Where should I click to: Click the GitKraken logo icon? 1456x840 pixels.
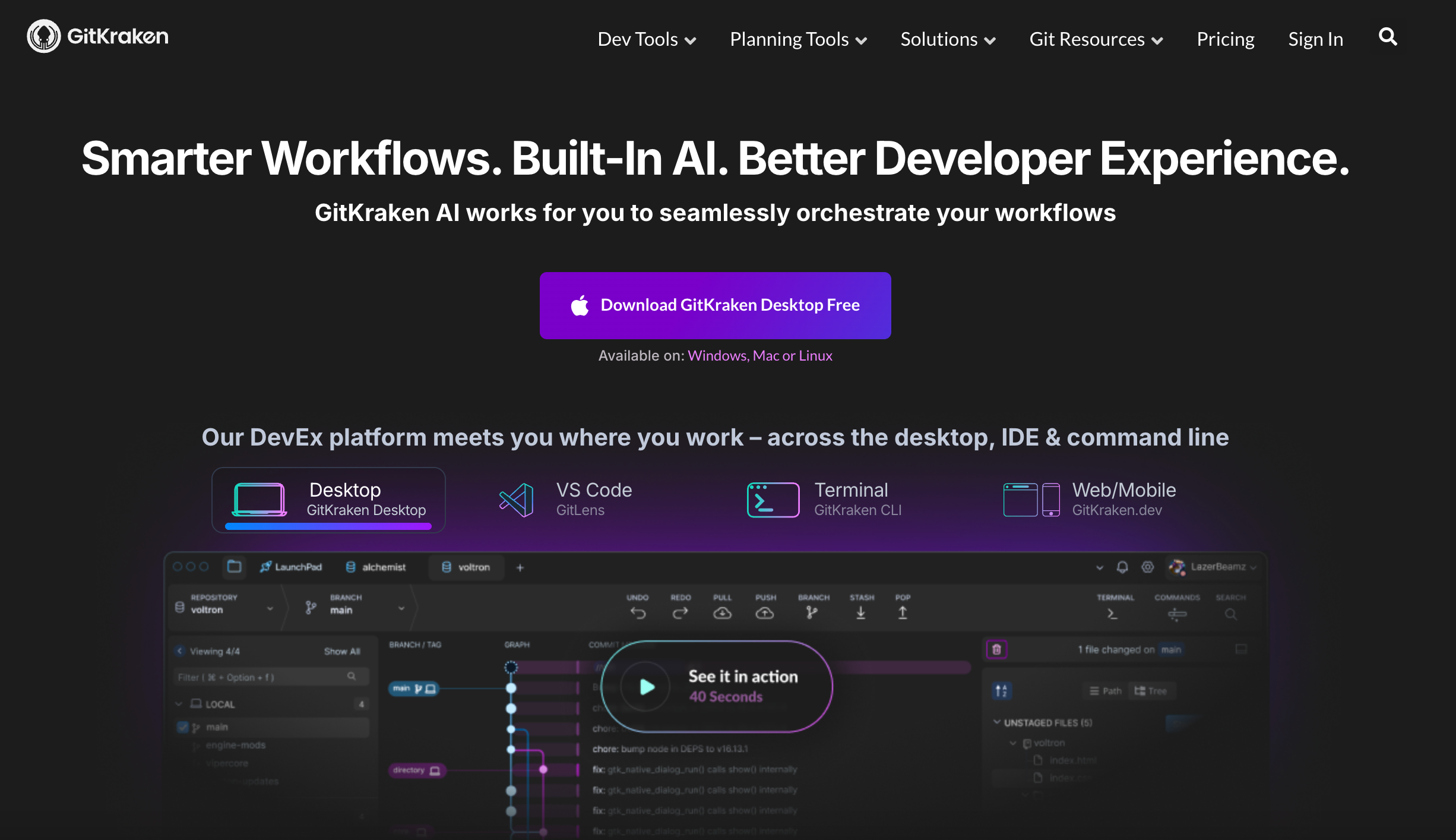(43, 36)
